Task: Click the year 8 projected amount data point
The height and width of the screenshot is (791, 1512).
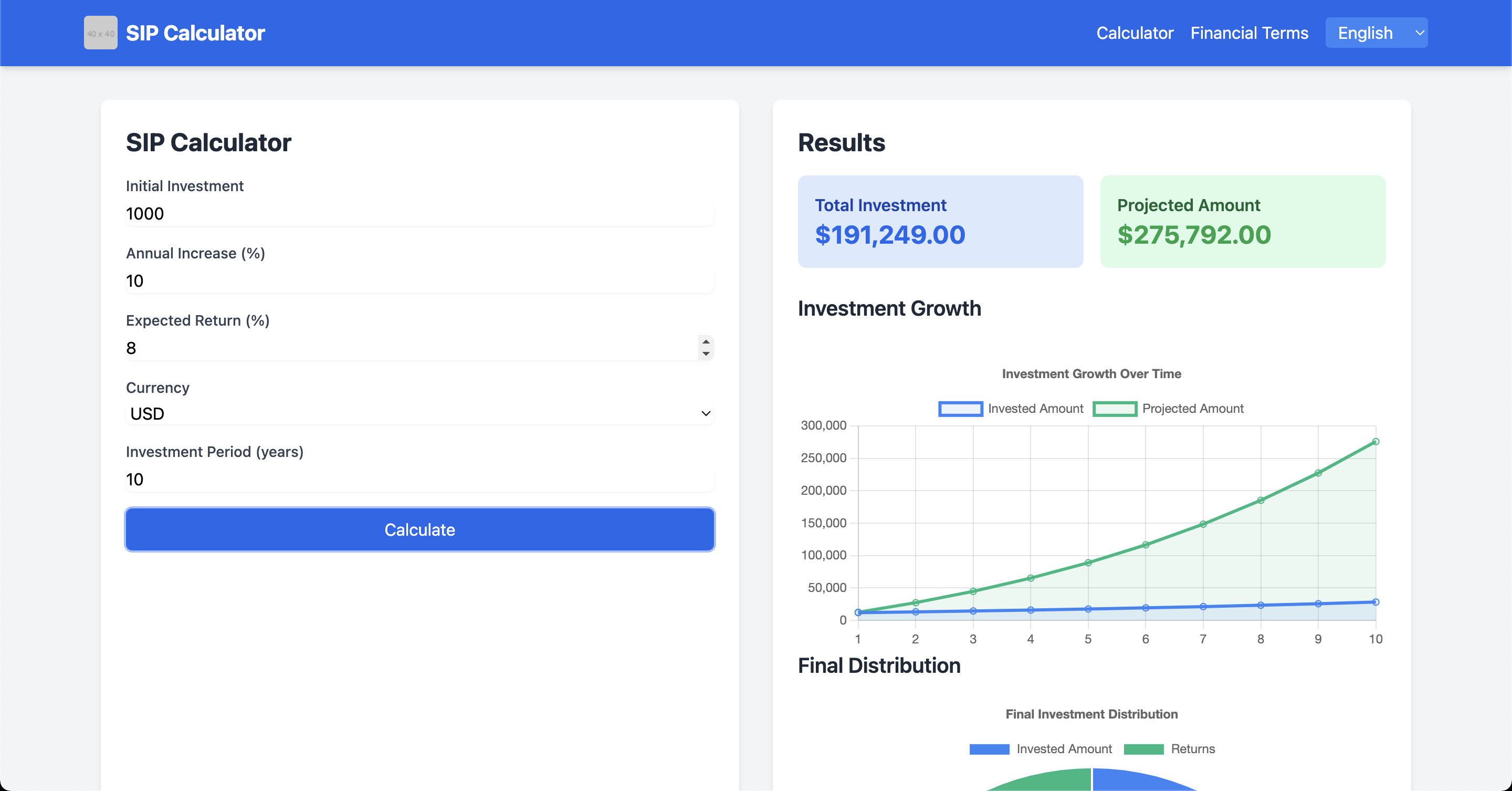Action: 1260,501
